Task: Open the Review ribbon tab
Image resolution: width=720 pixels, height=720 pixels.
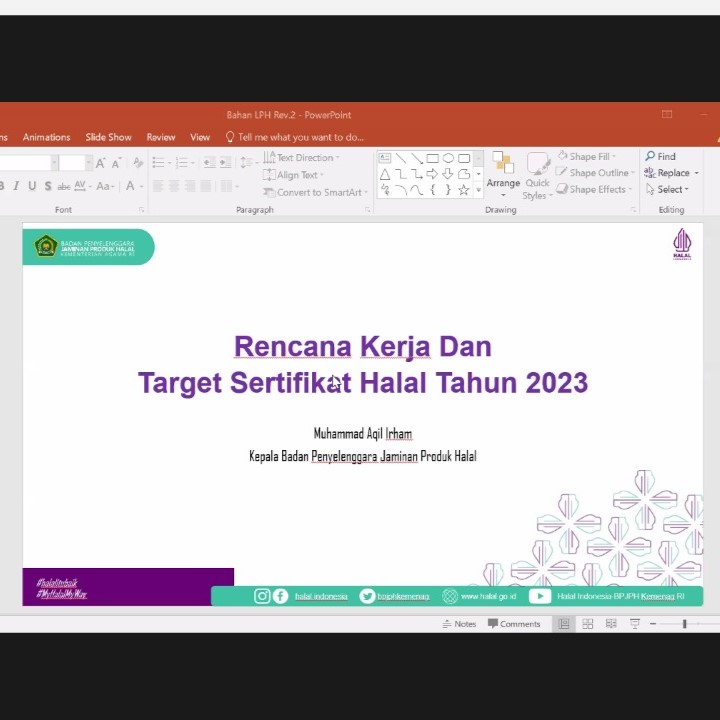Action: (x=161, y=137)
